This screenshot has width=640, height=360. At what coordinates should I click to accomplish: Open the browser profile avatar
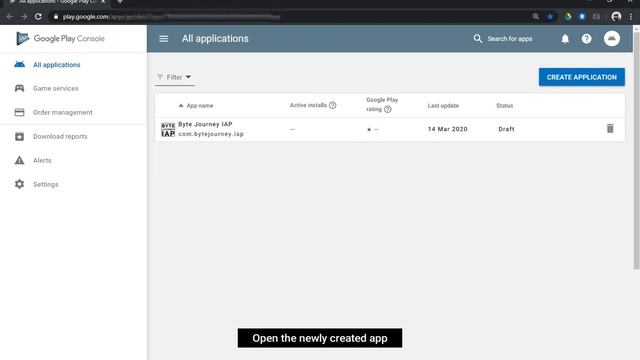pos(616,17)
